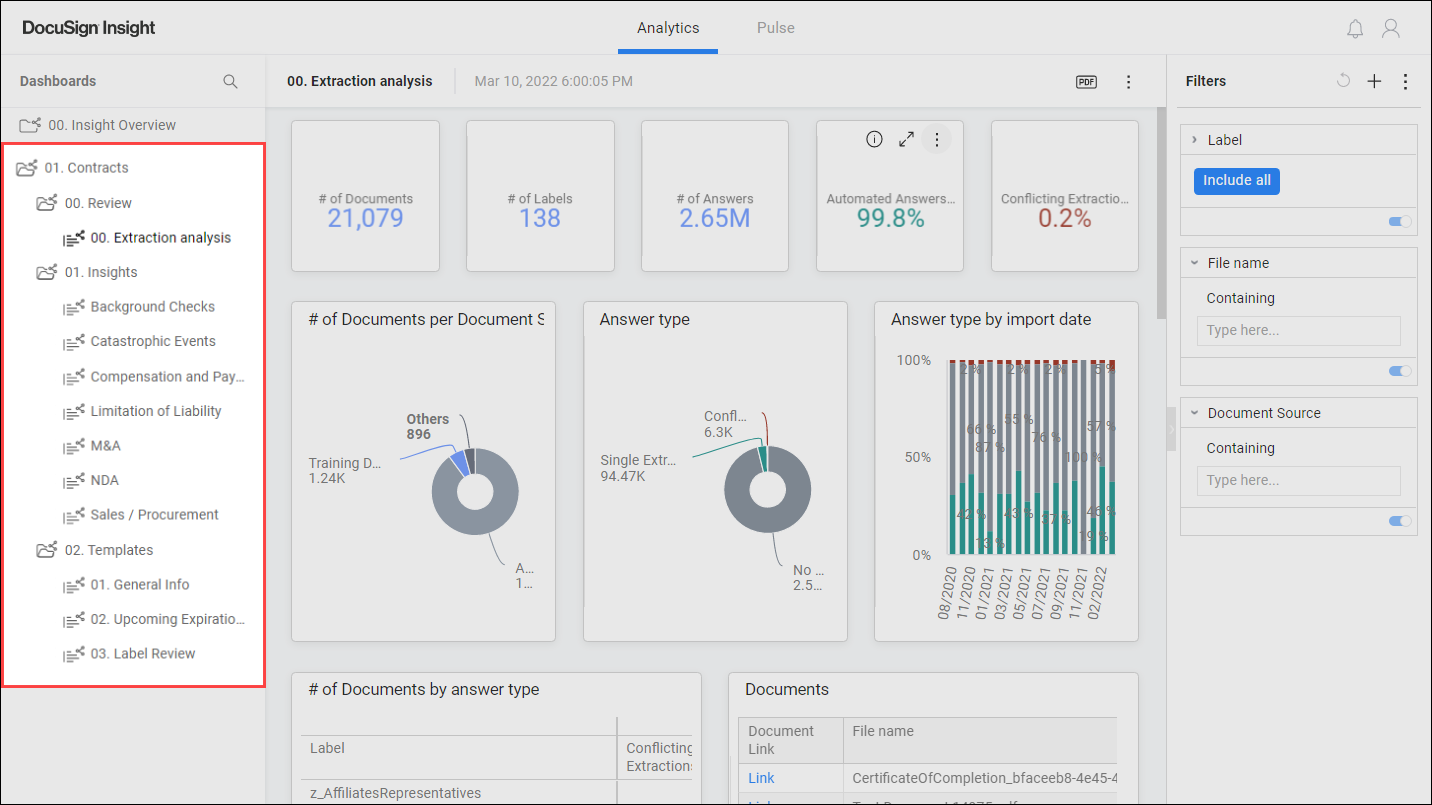Expand the Automated Answers widget to fullscreen
Screen dimensions: 1432x805
906,140
